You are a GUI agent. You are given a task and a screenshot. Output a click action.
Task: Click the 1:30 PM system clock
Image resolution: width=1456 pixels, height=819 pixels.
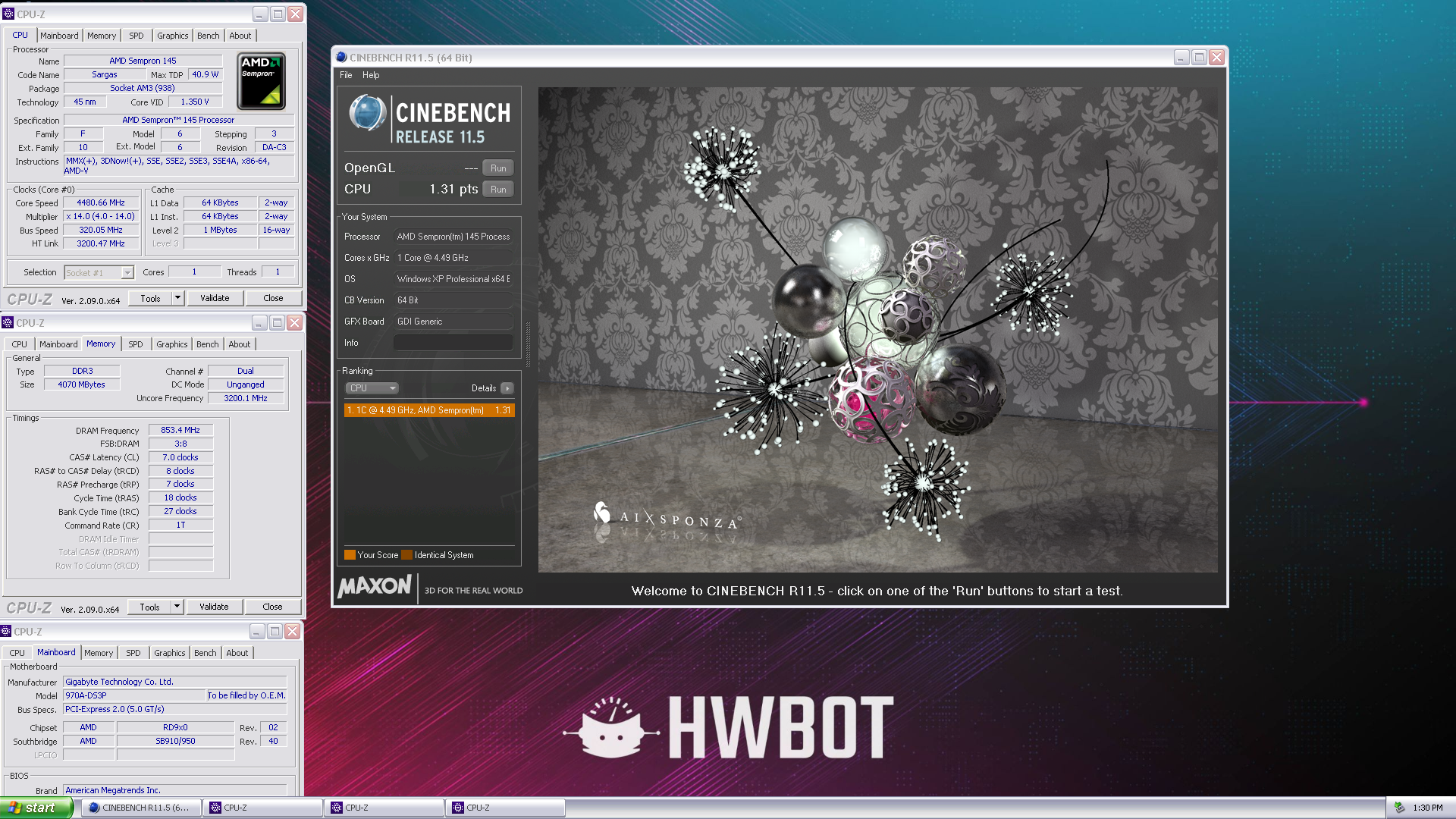click(x=1428, y=808)
